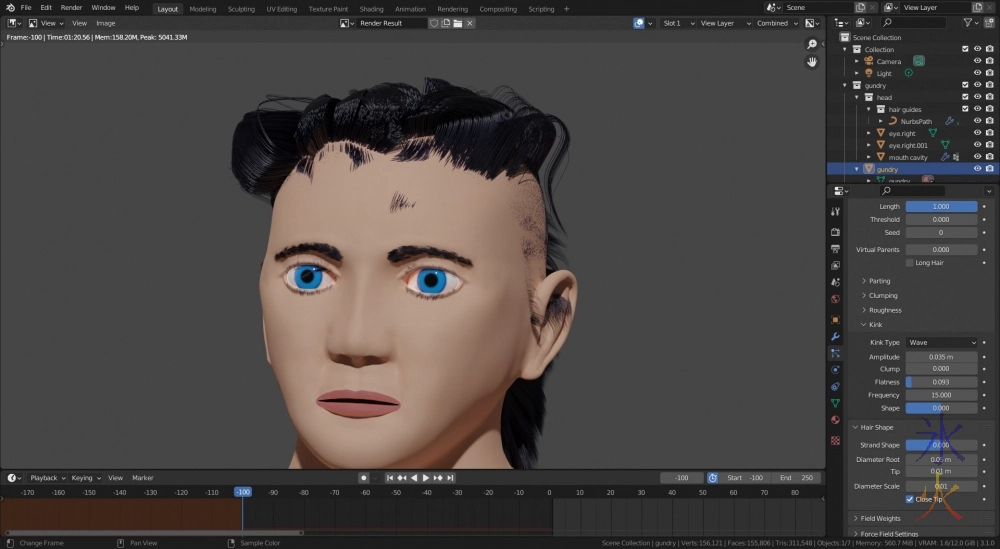Expand the Field Weights panel
The image size is (1000, 549).
(880, 519)
